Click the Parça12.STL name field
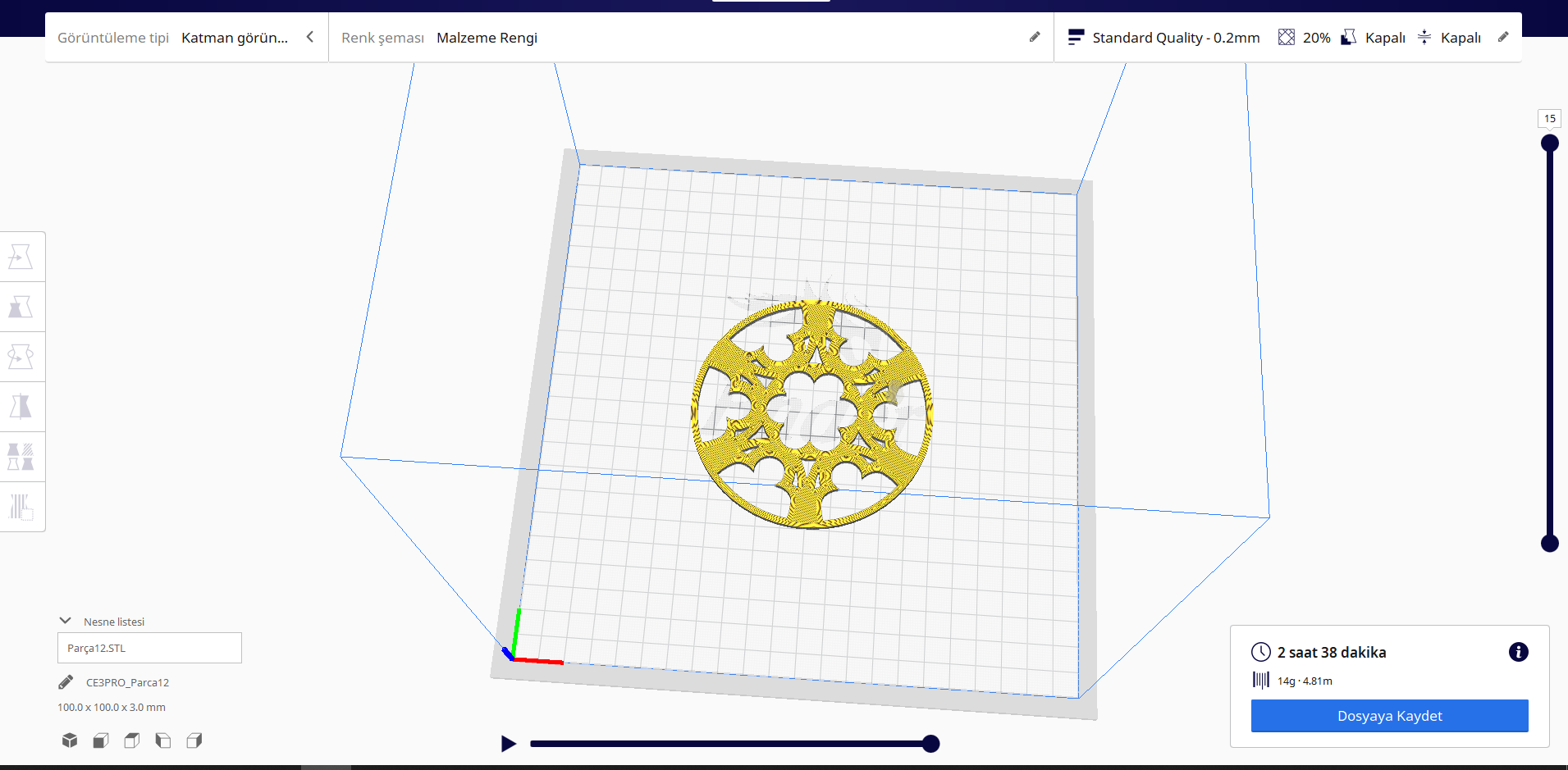Image resolution: width=1568 pixels, height=770 pixels. (149, 648)
